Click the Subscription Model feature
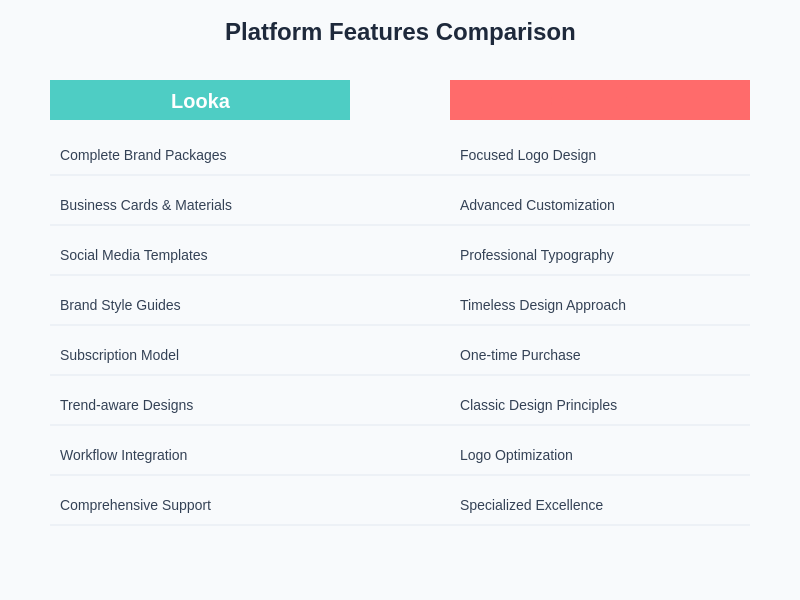 click(119, 355)
